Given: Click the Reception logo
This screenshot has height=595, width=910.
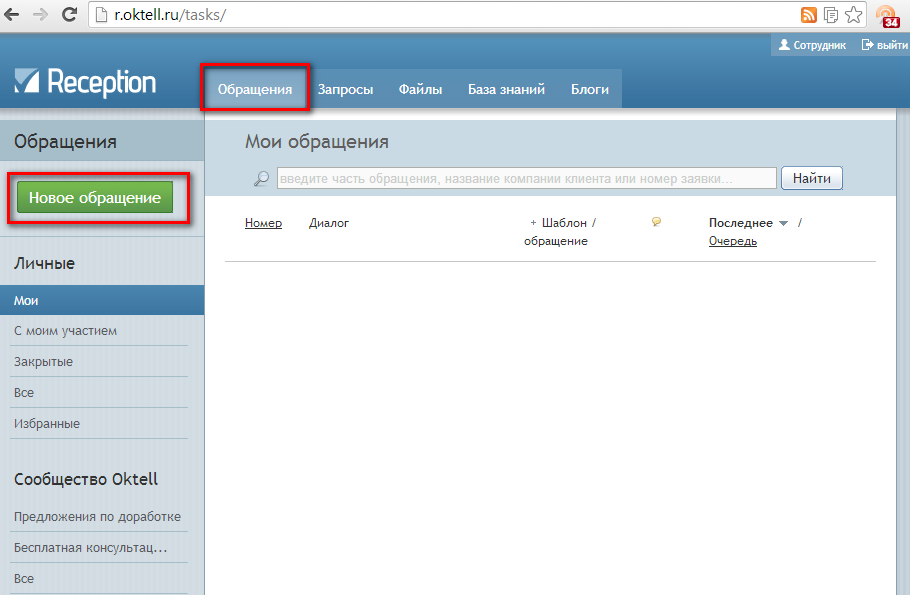Looking at the screenshot, I should click(86, 83).
